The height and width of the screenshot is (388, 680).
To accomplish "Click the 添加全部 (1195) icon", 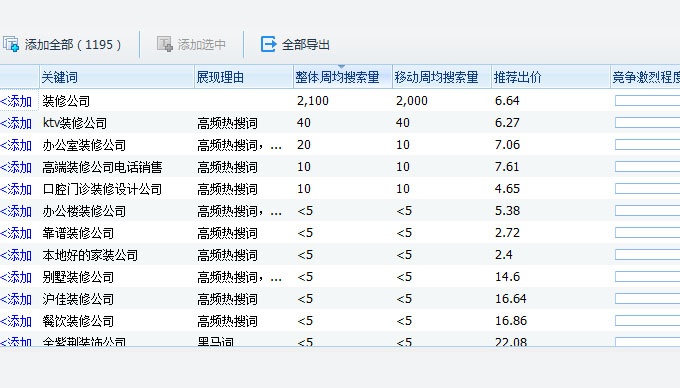I will [x=11, y=44].
